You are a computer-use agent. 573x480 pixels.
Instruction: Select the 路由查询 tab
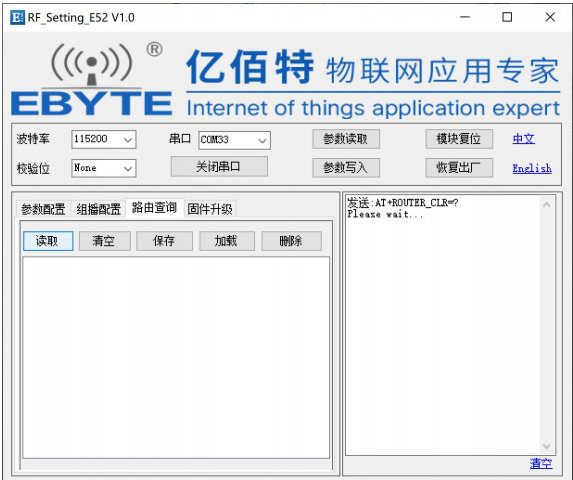click(x=154, y=208)
